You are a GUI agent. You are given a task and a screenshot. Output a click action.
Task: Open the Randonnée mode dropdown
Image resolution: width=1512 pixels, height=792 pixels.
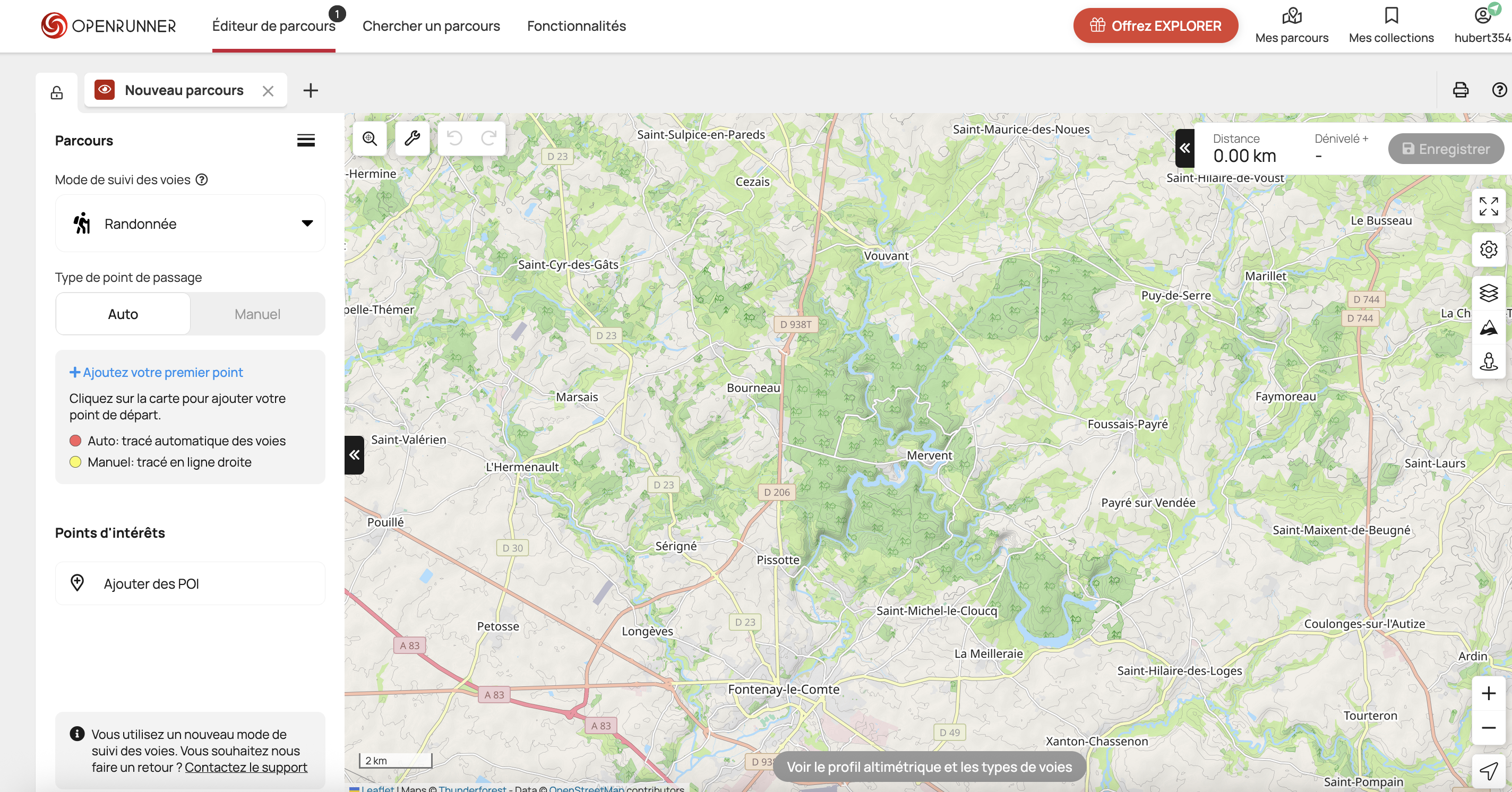click(190, 223)
